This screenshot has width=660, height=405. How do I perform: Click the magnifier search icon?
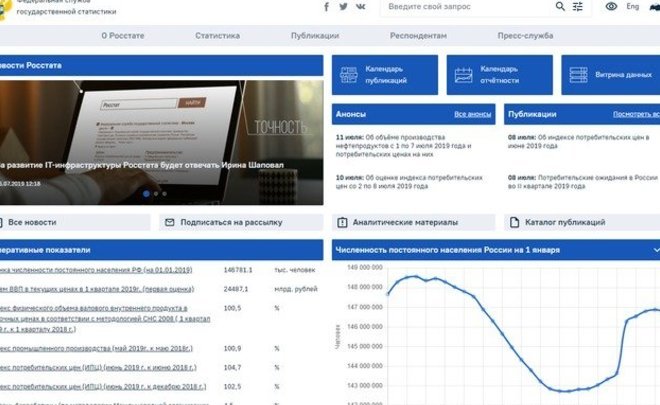[560, 7]
